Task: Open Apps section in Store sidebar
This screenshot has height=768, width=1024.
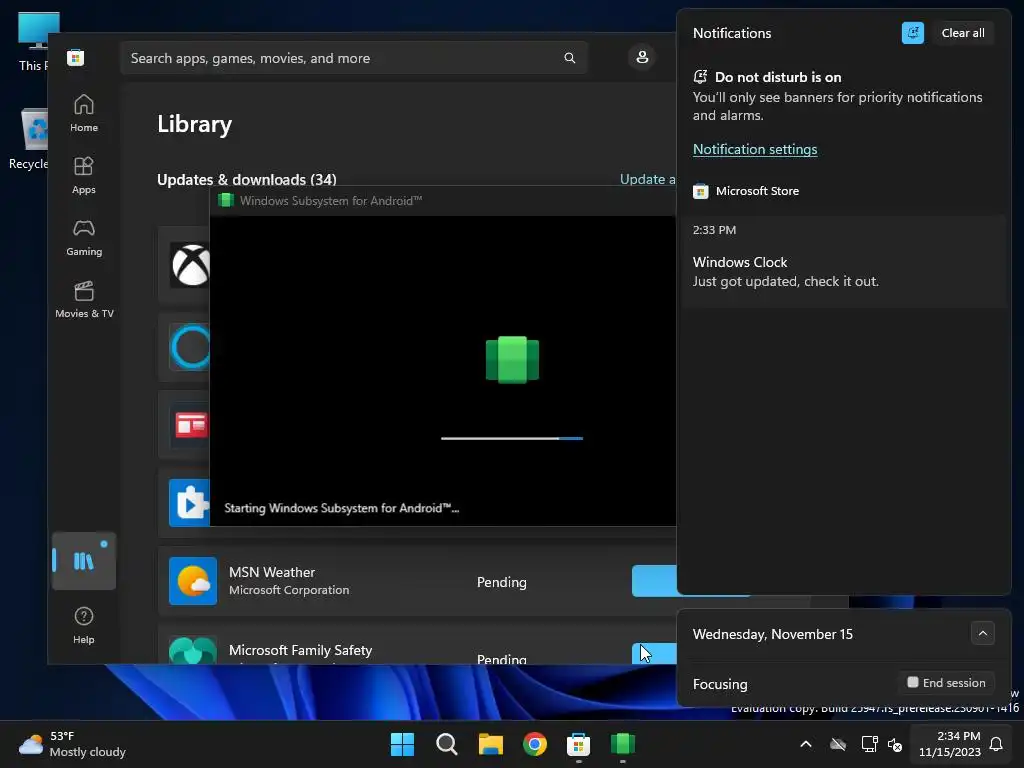Action: click(84, 175)
